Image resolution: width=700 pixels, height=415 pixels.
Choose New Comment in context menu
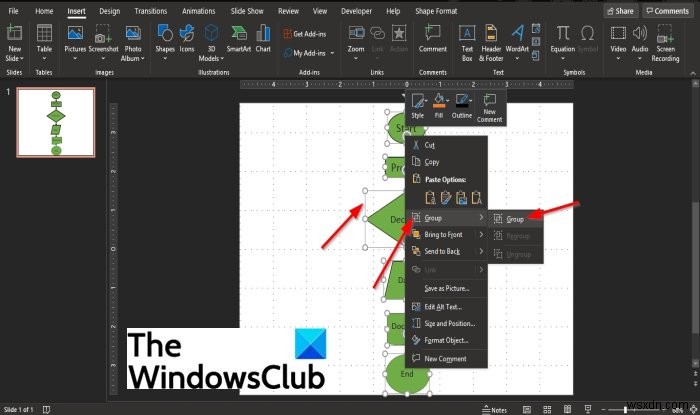pos(446,358)
